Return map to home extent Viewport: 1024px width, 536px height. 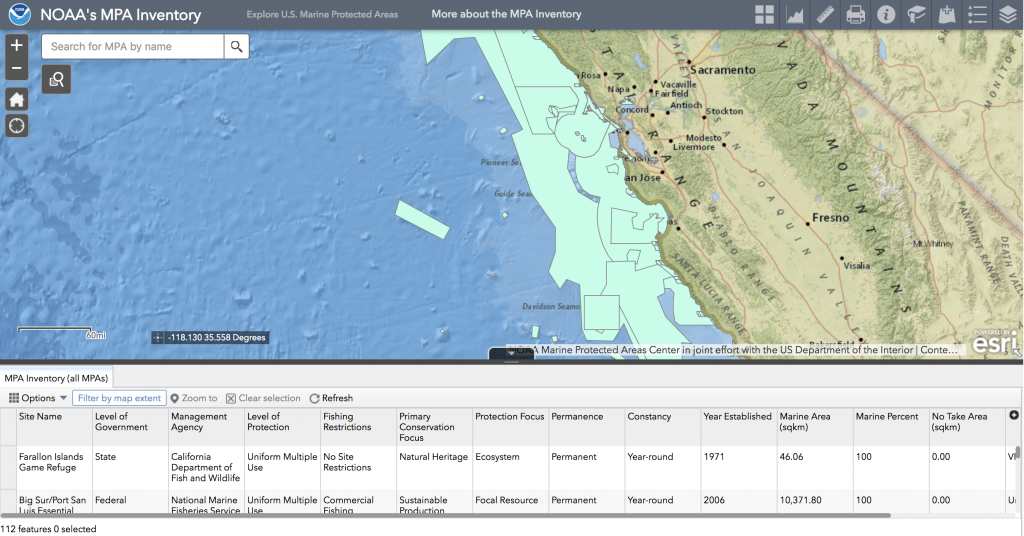tap(17, 99)
